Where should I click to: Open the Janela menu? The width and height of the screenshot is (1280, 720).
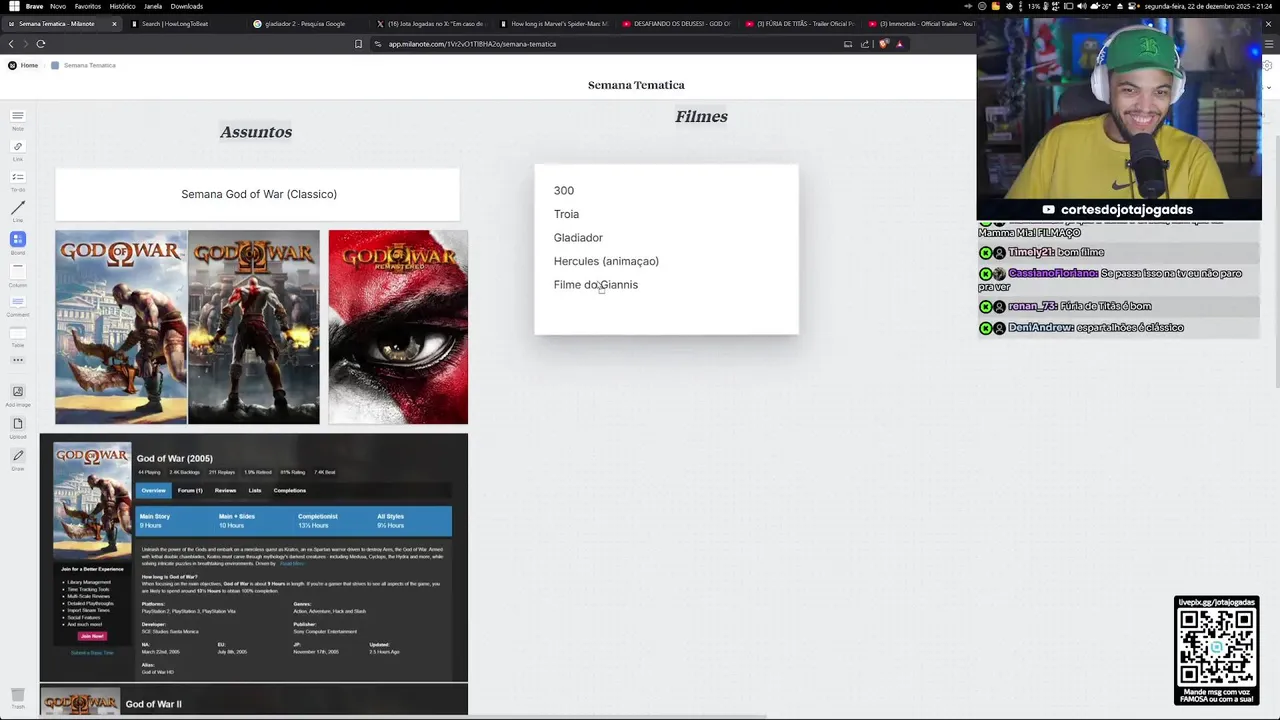153,6
